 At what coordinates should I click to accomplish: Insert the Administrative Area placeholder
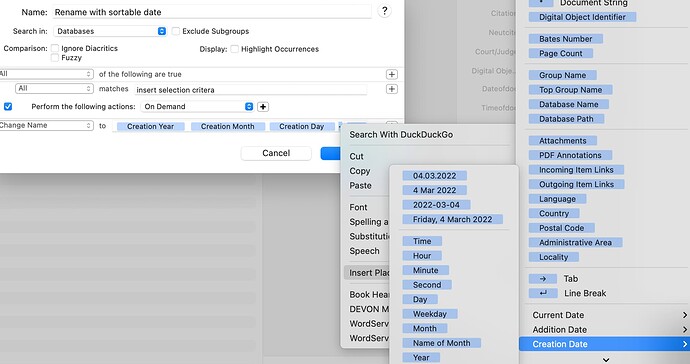pyautogui.click(x=575, y=243)
